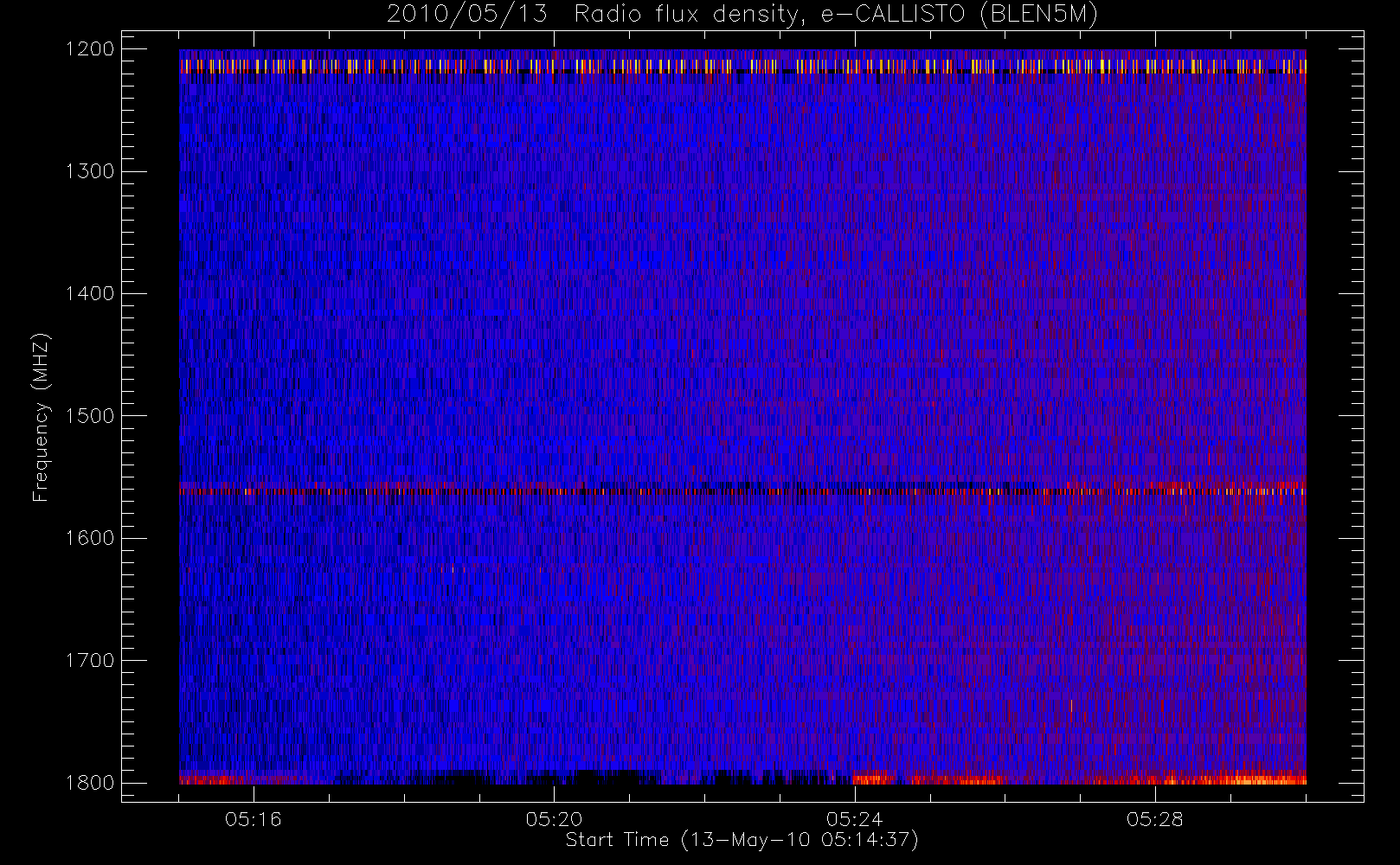Click the 1300 frequency tick label
Screen dimensions: 1400x865
click(x=91, y=171)
